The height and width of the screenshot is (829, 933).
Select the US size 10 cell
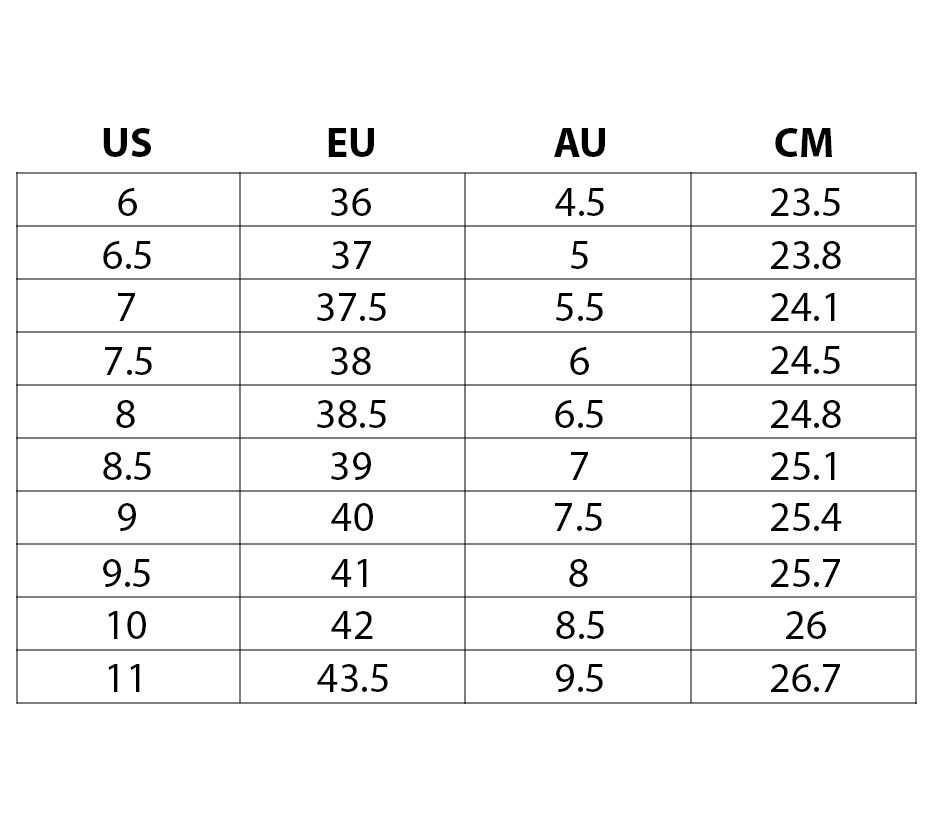point(126,626)
